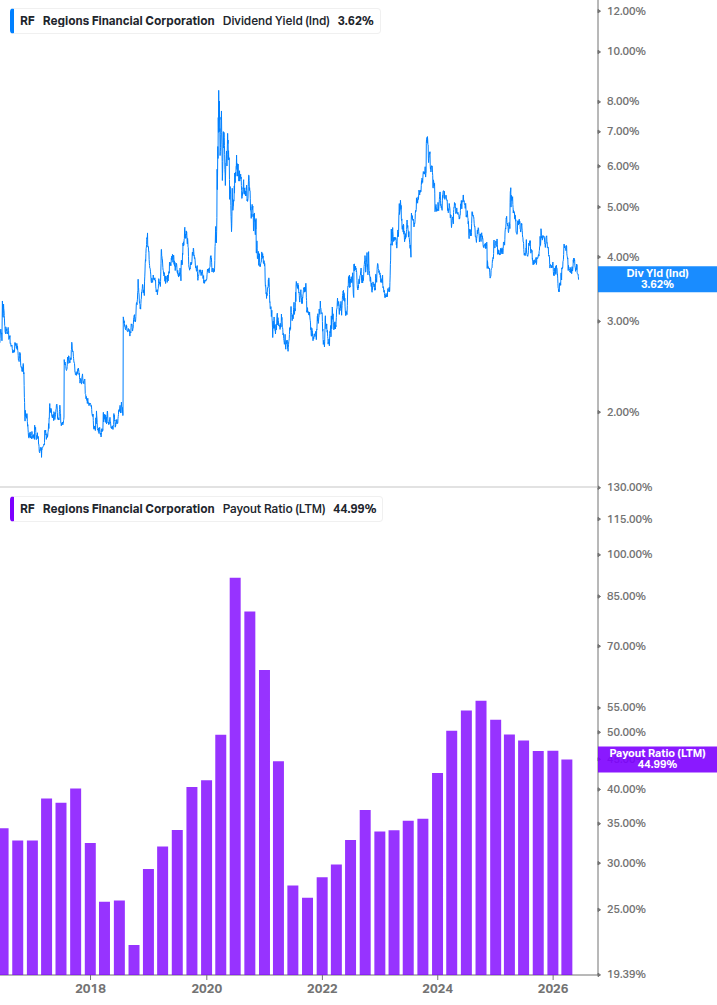Click the 50.00% tick on the payout axis

tap(626, 732)
